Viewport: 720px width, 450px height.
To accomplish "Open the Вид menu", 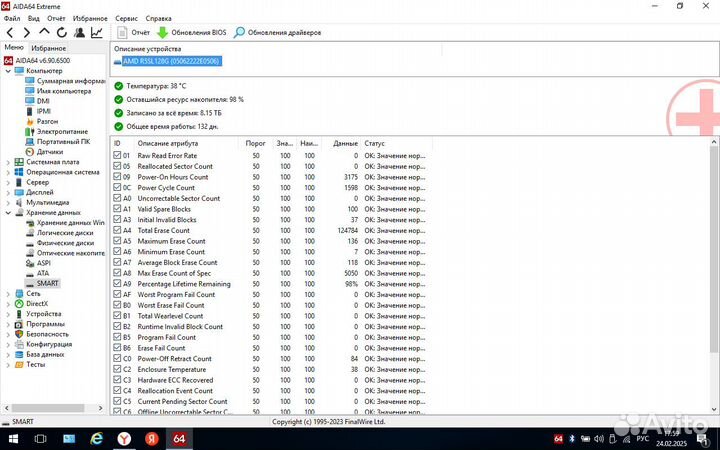I will point(34,18).
